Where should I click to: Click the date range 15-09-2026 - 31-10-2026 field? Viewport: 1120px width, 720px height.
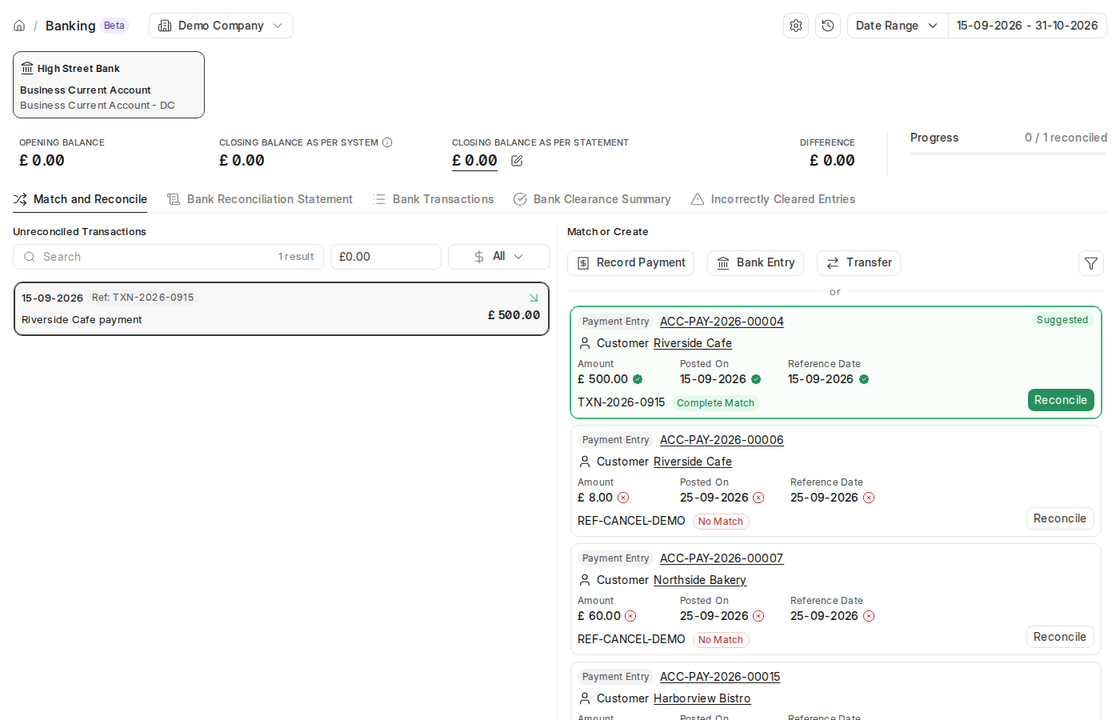[x=1027, y=26]
